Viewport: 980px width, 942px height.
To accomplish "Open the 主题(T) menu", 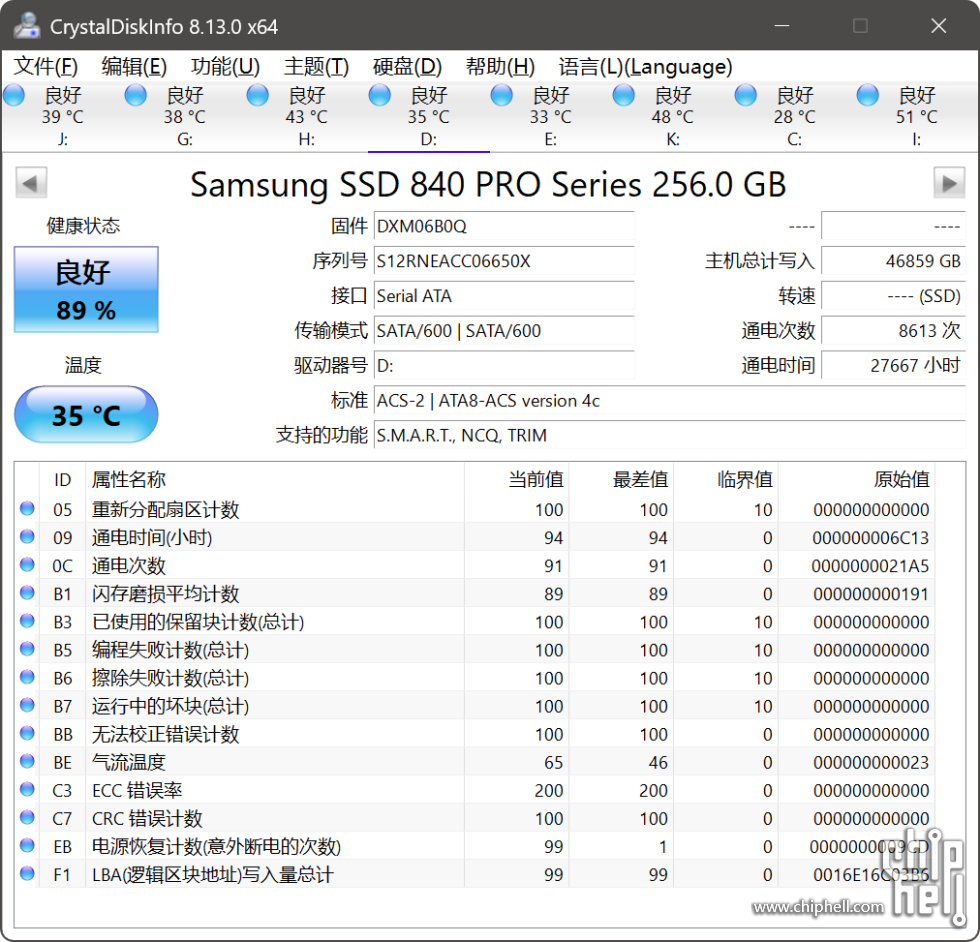I will pos(316,66).
